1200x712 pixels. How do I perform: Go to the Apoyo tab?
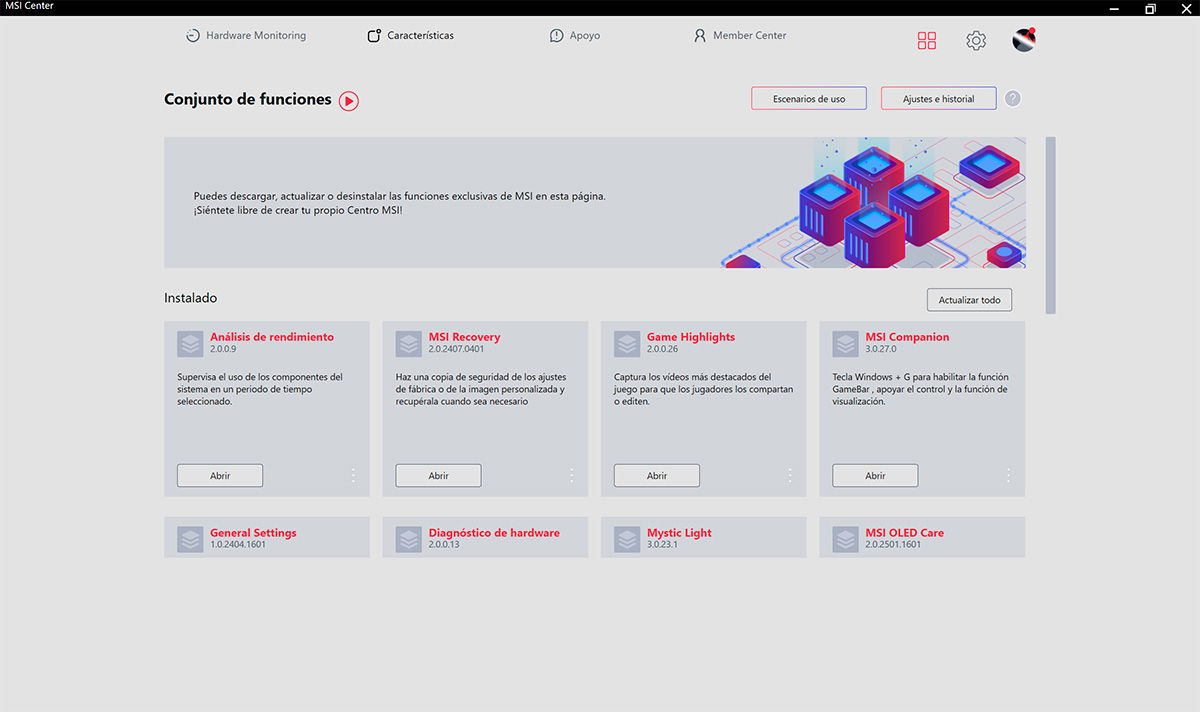(575, 36)
